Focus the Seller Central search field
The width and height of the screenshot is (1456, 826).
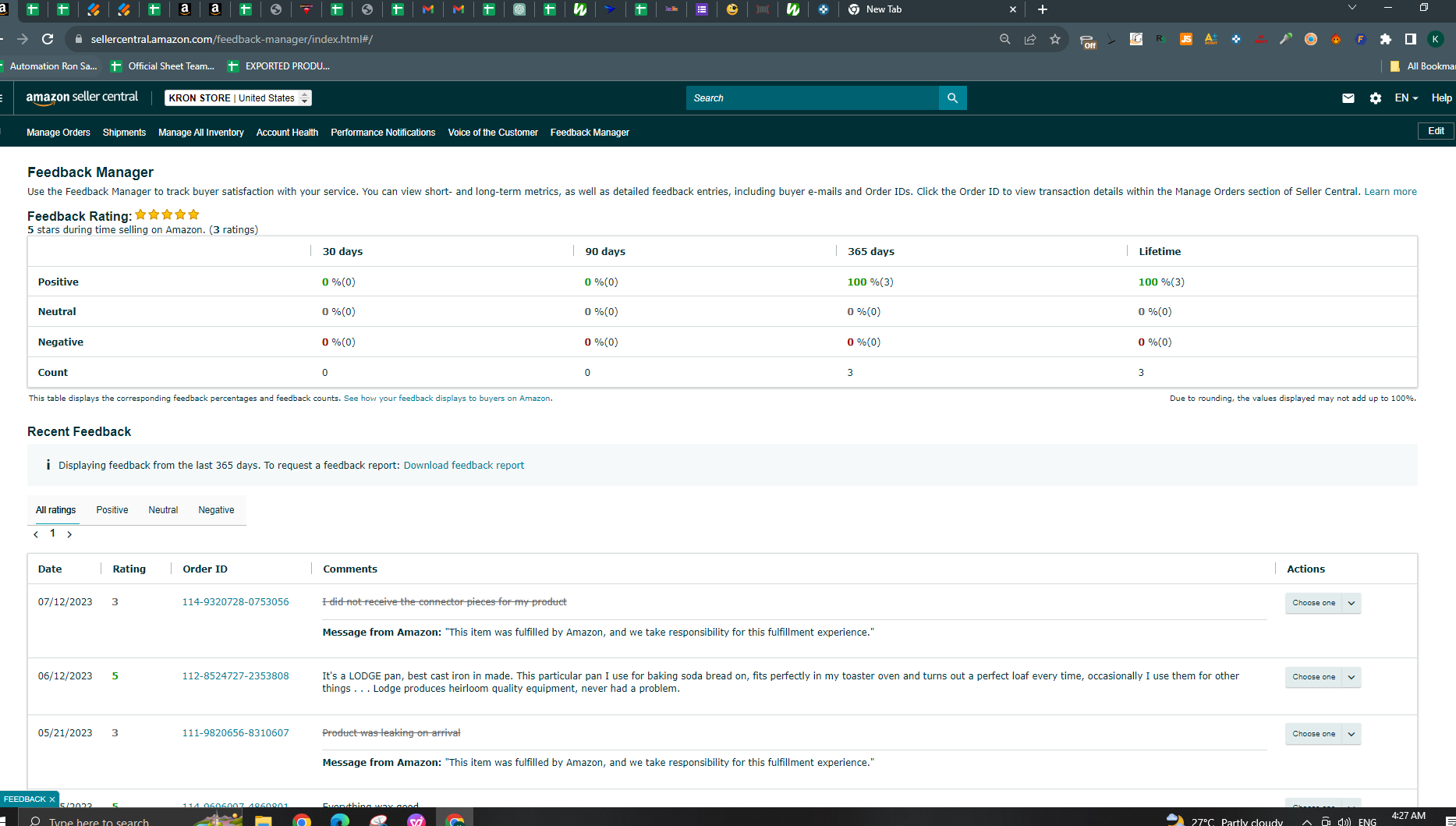pyautogui.click(x=813, y=98)
